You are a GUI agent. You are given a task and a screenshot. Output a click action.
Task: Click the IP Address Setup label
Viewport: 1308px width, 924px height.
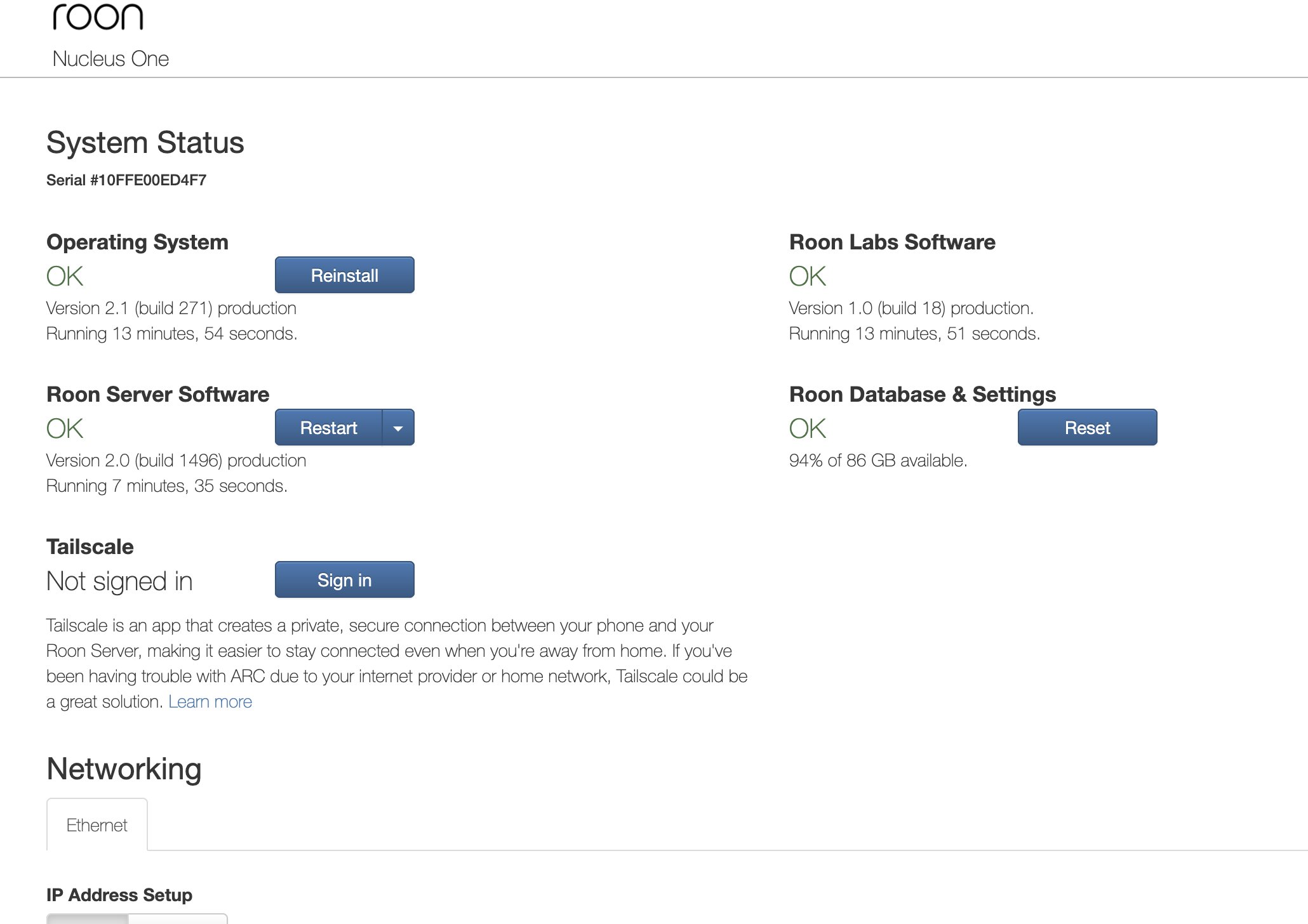pos(119,895)
